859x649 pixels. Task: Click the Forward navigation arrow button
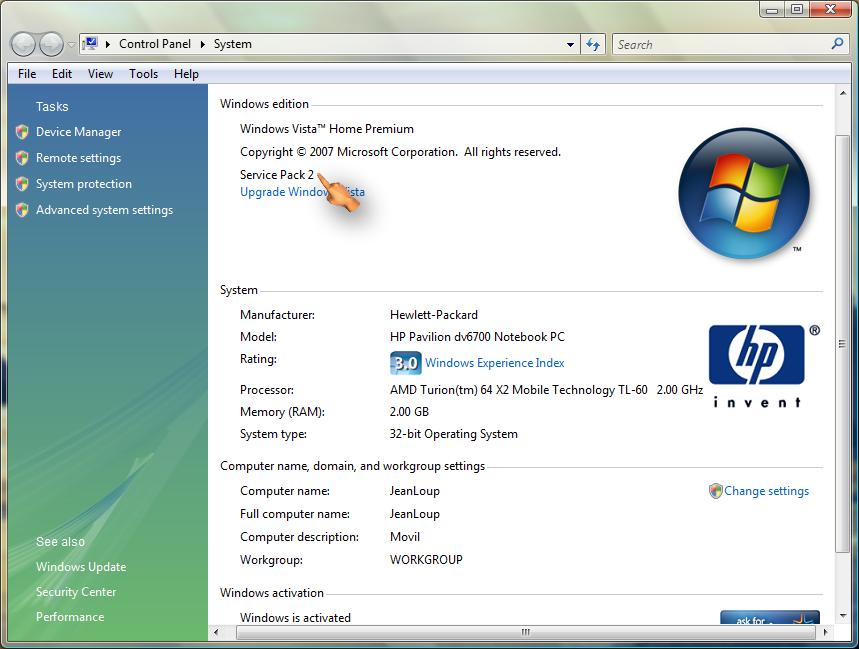51,44
